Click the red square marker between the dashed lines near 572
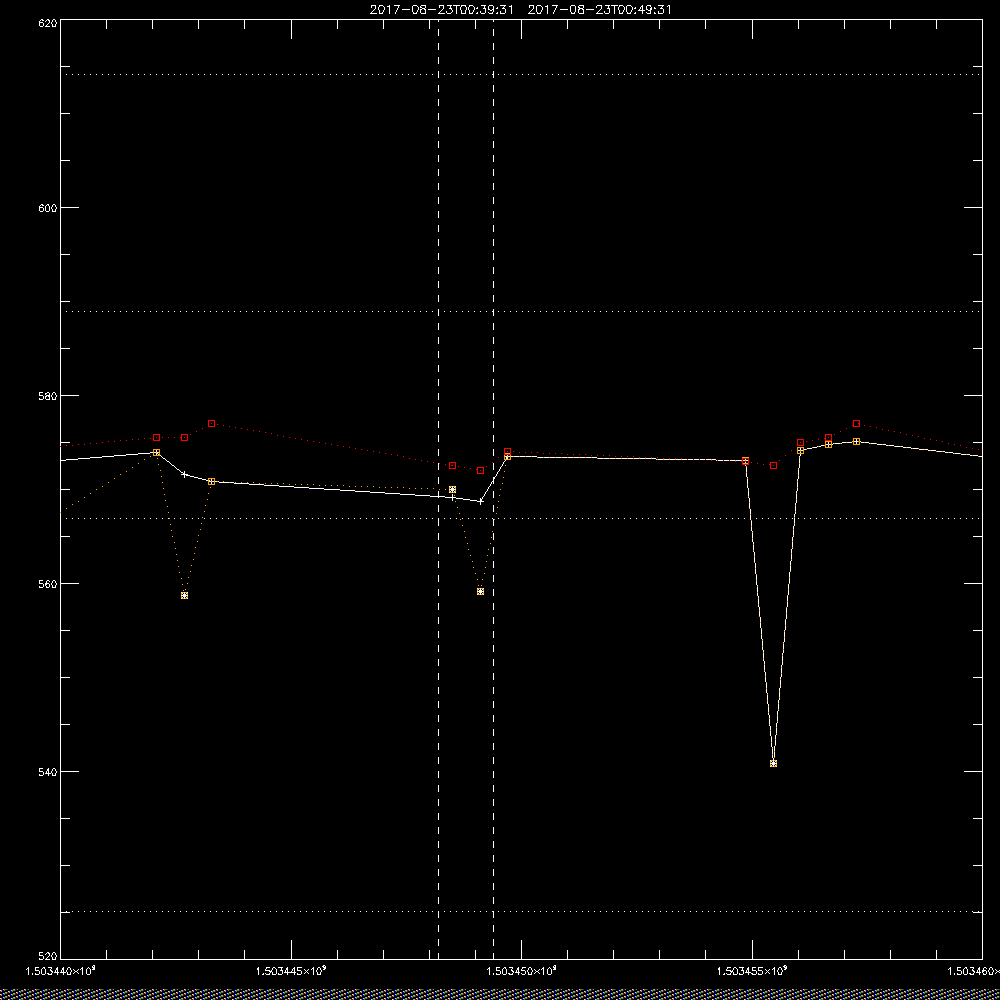This screenshot has height=1000, width=1000. point(480,470)
